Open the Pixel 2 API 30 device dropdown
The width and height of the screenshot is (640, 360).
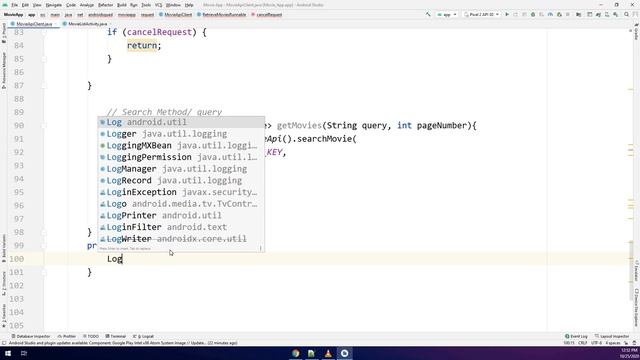(x=481, y=15)
